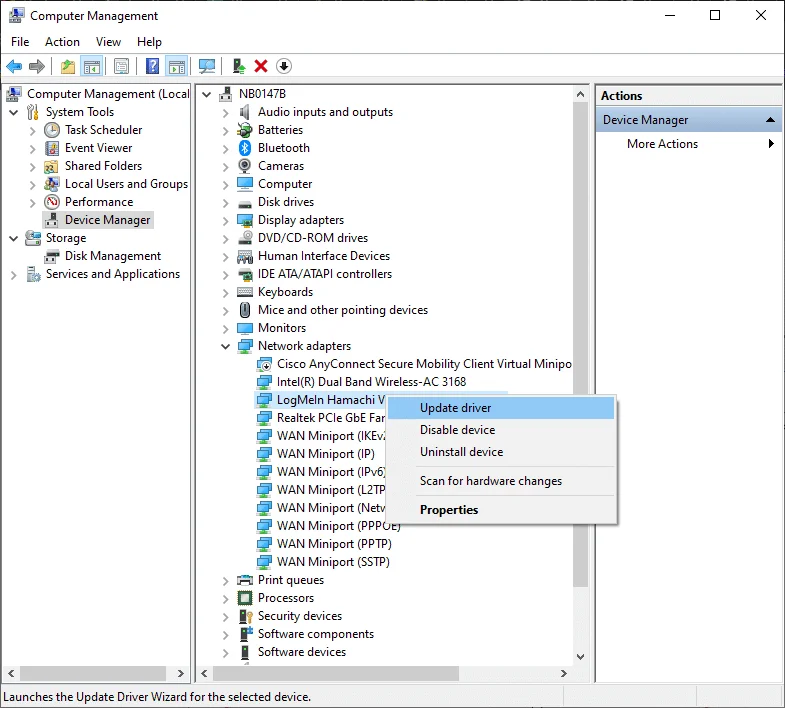
Task: Collapse the Network adapters category
Action: (x=226, y=346)
